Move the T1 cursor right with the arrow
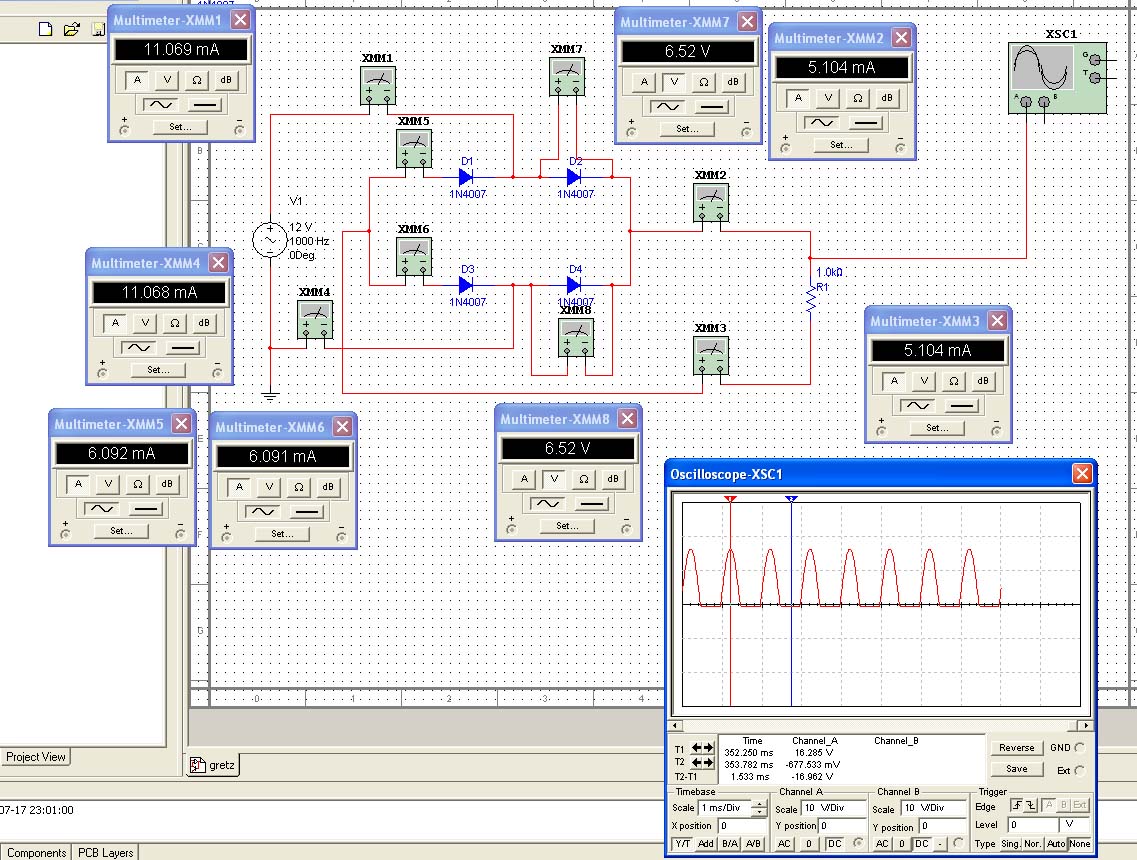The height and width of the screenshot is (860, 1137). pos(709,748)
